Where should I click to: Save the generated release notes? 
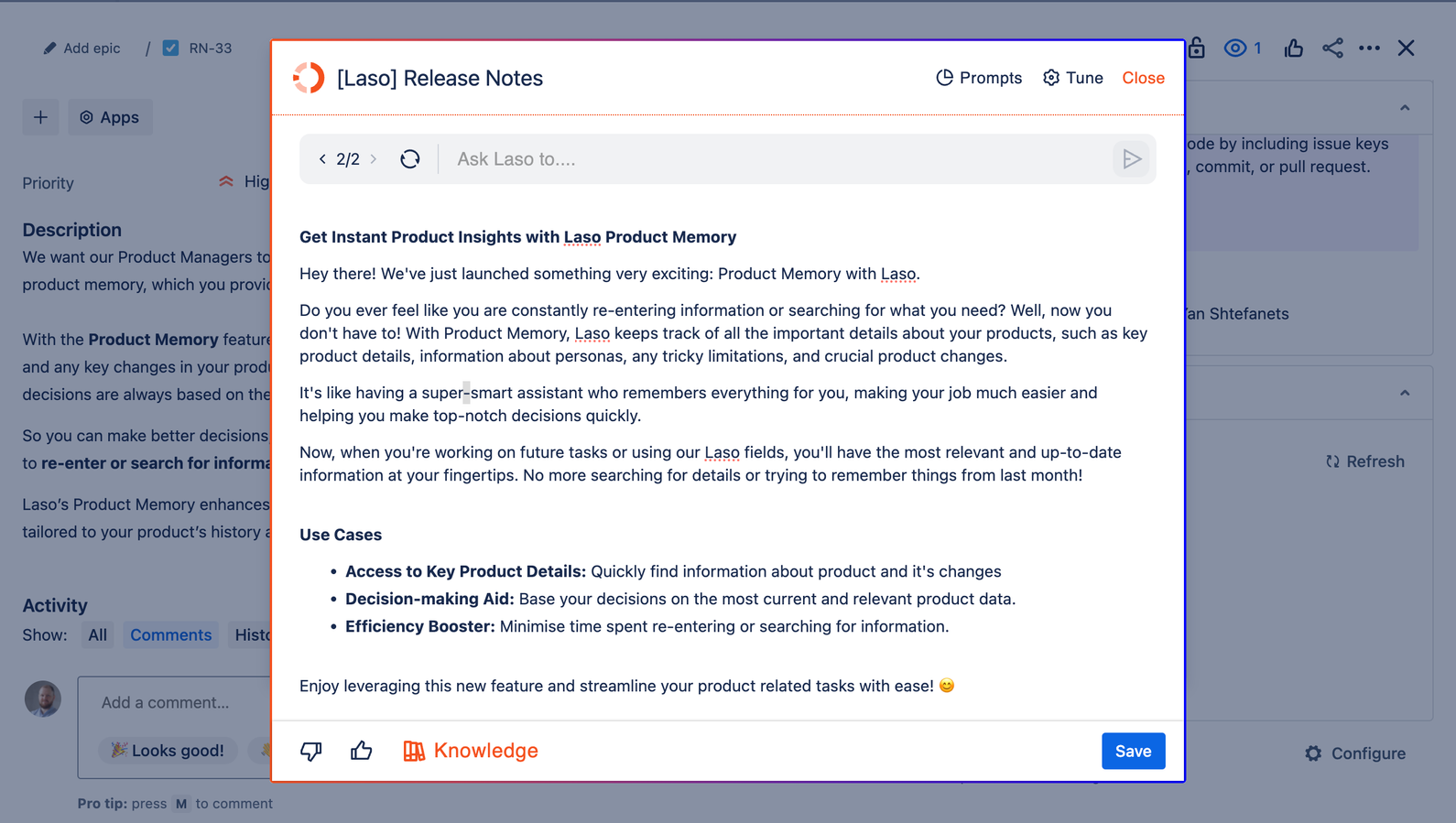(x=1133, y=751)
